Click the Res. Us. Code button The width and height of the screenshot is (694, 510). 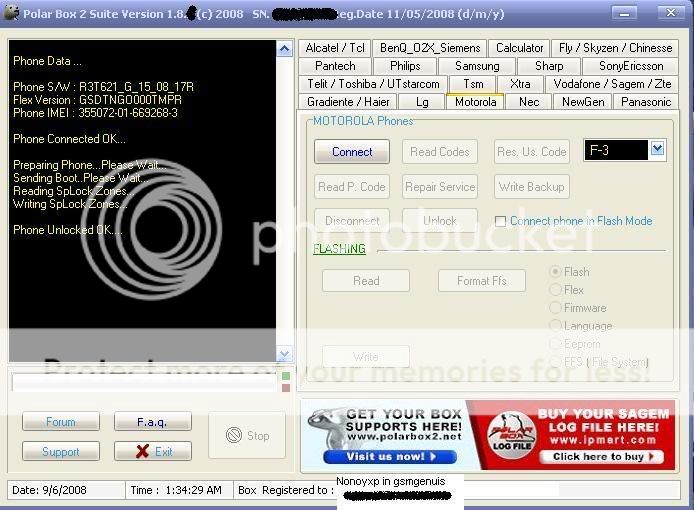[532, 151]
